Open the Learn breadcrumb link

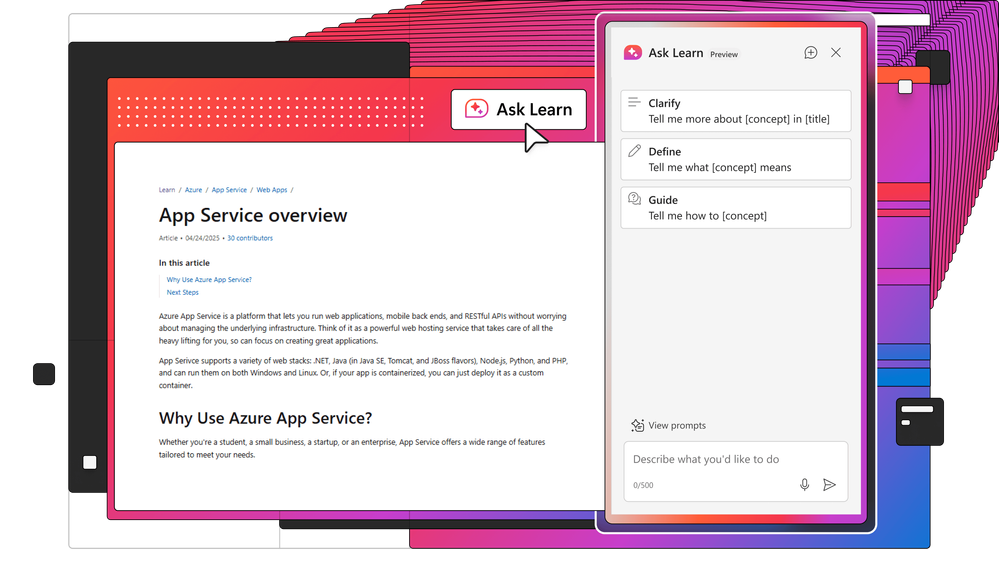pos(167,190)
